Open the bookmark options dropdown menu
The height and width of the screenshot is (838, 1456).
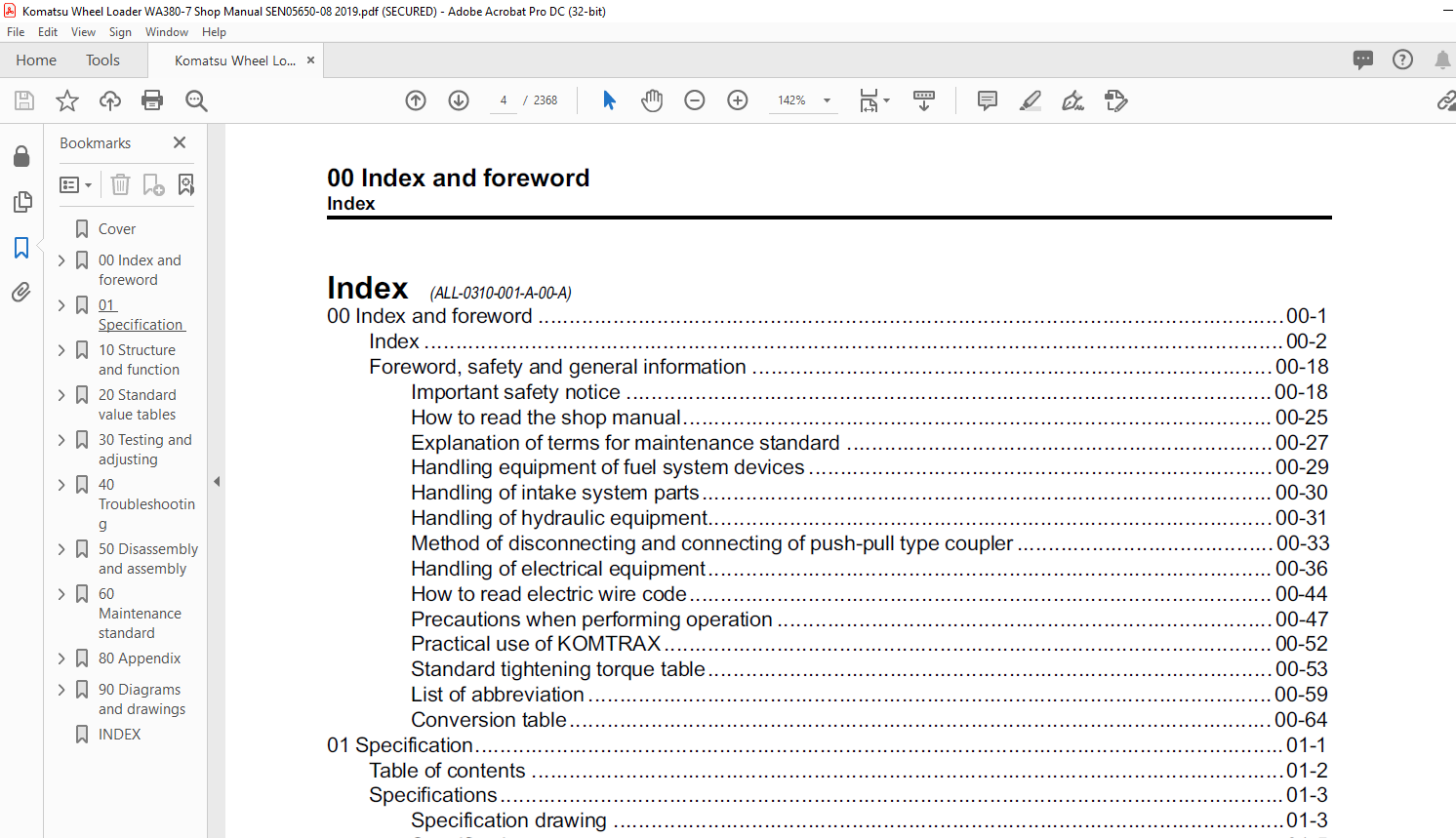click(75, 184)
